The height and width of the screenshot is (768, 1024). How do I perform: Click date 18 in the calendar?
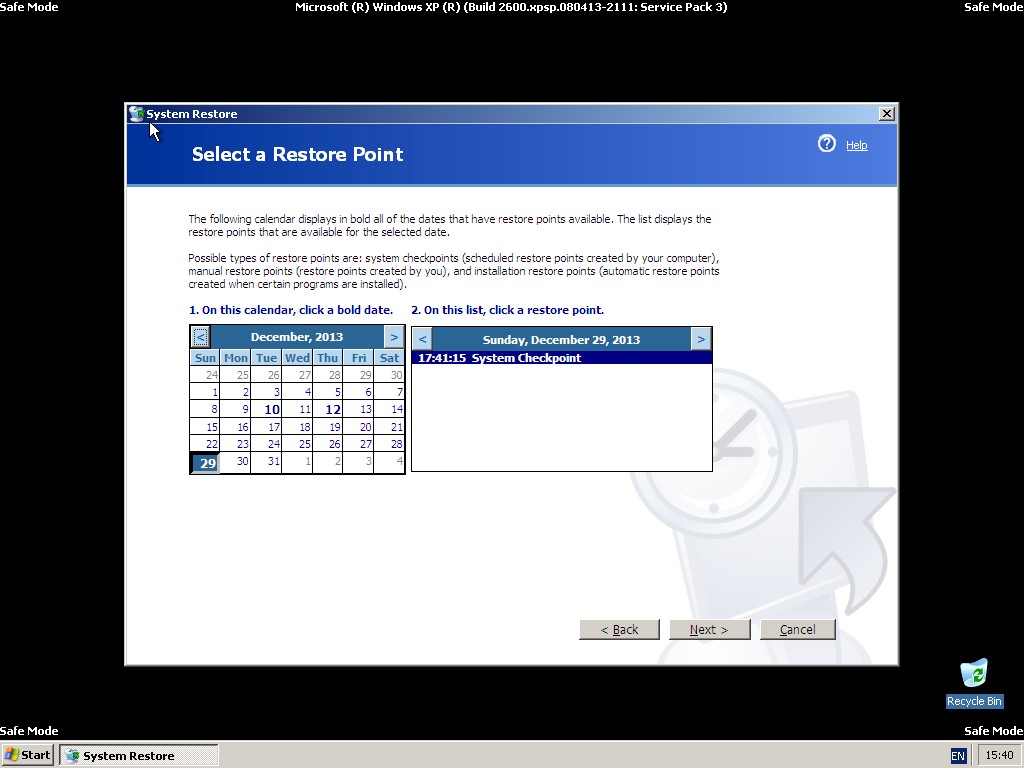click(x=297, y=427)
